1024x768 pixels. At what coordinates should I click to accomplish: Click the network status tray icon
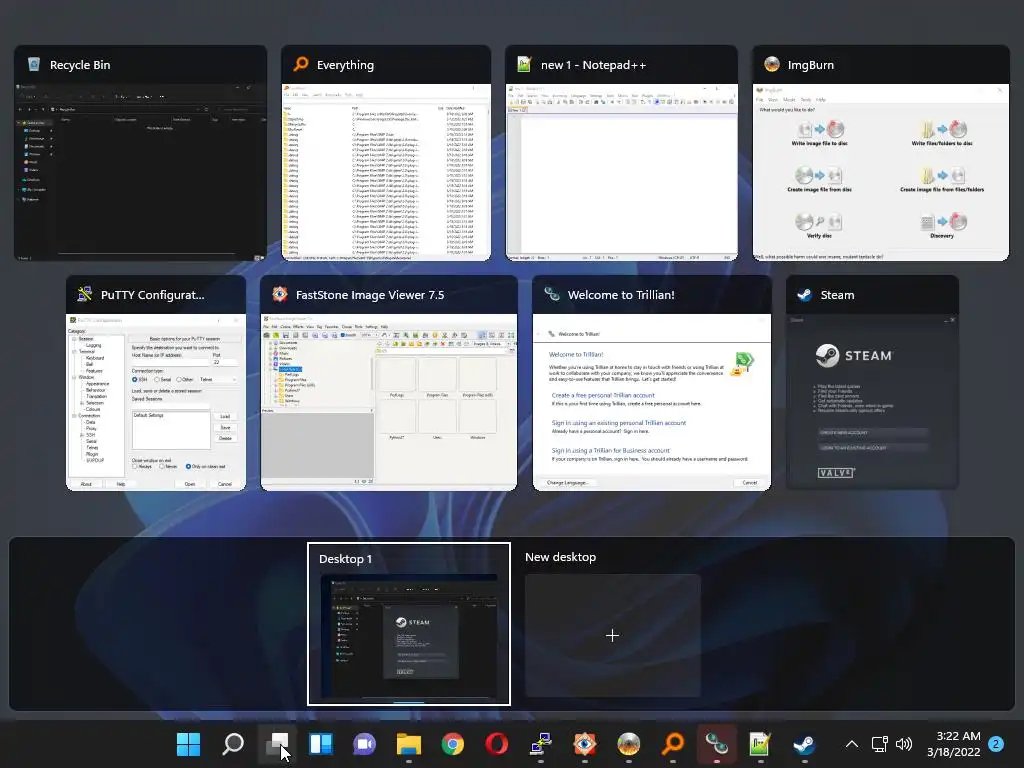[880, 744]
